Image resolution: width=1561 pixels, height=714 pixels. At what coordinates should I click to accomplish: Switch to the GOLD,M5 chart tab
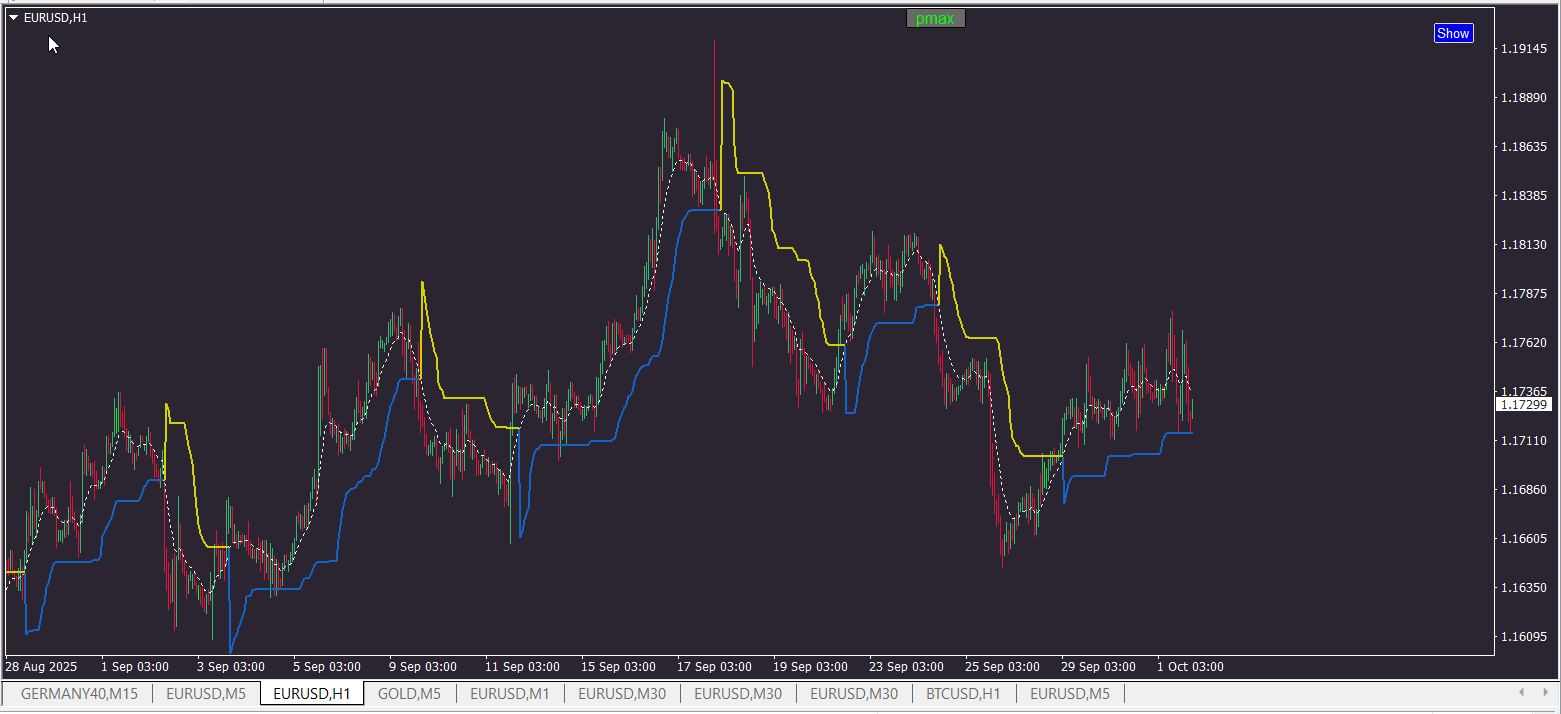[409, 693]
